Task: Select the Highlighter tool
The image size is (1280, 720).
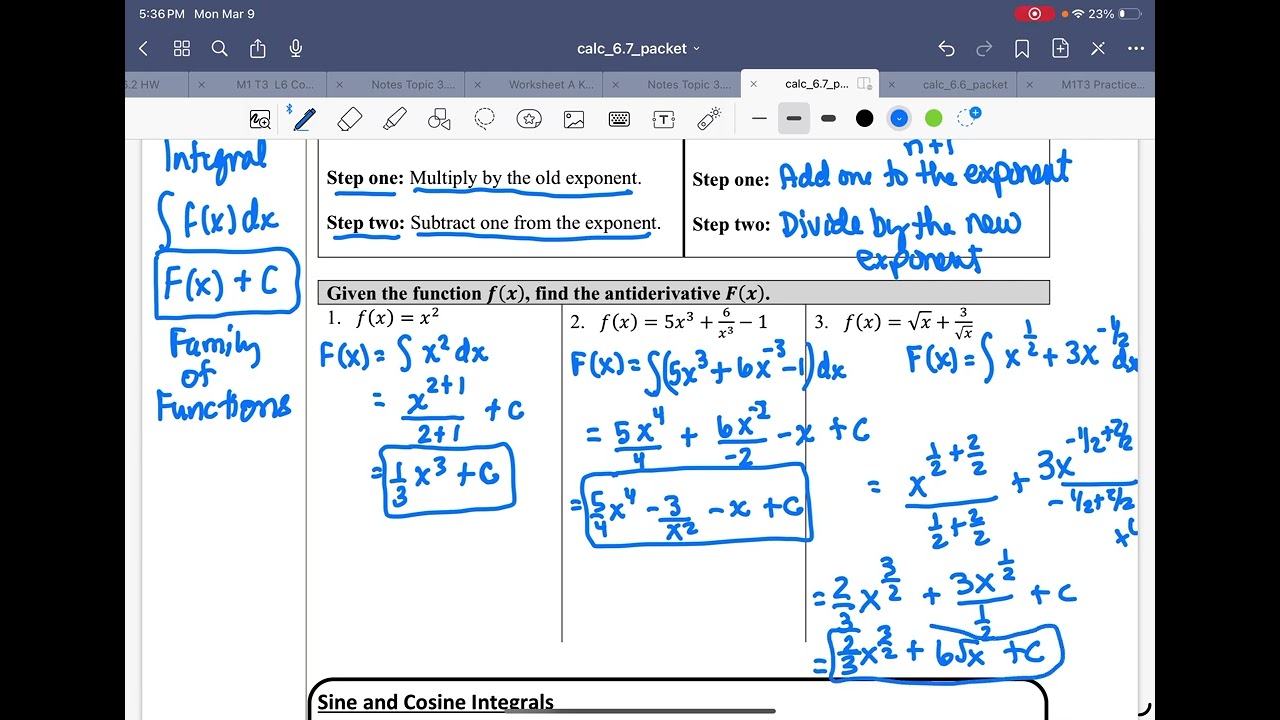Action: pos(394,119)
